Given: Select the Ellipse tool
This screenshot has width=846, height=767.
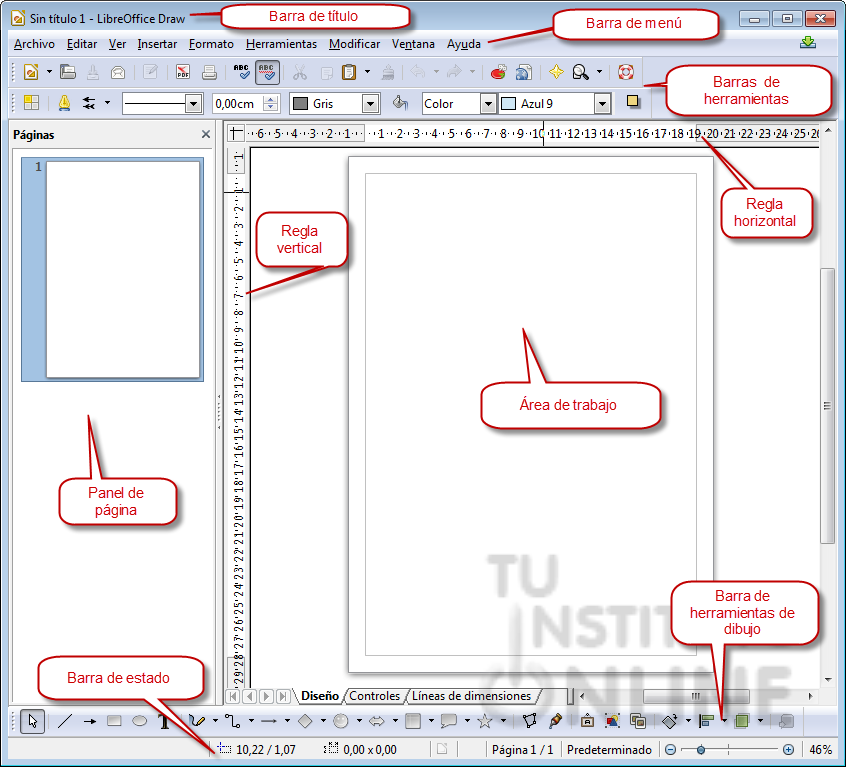Looking at the screenshot, I should (140, 721).
